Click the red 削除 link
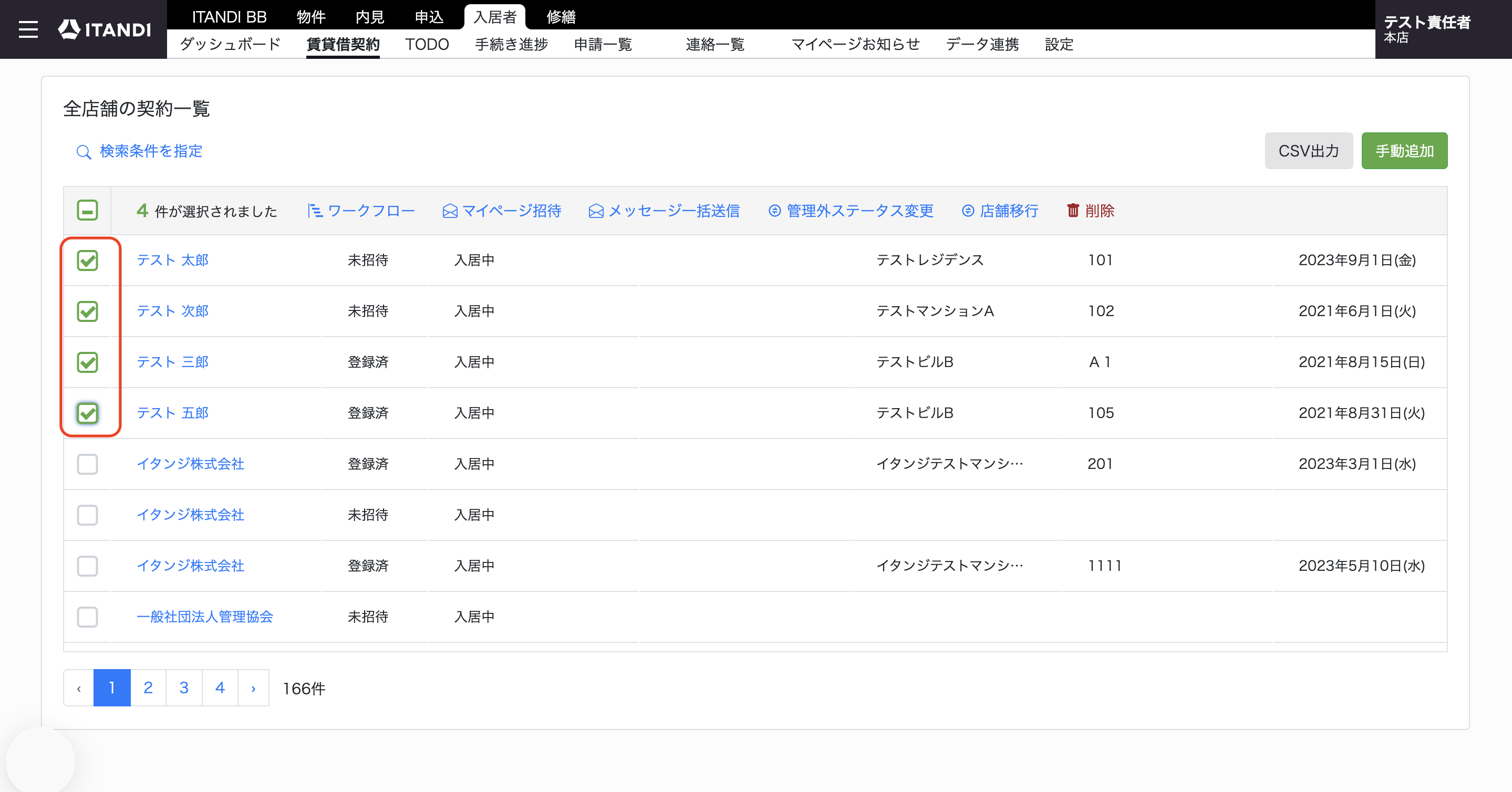The width and height of the screenshot is (1512, 792). point(1100,211)
